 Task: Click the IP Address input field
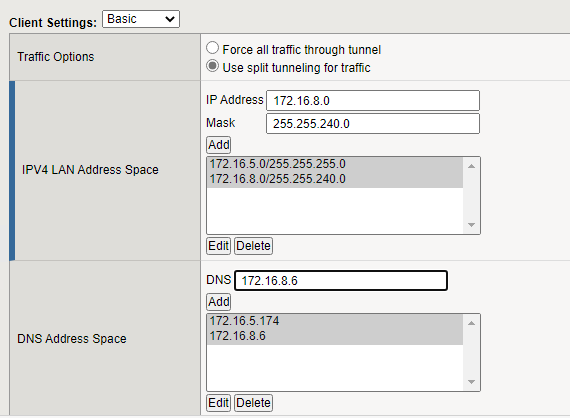click(373, 101)
